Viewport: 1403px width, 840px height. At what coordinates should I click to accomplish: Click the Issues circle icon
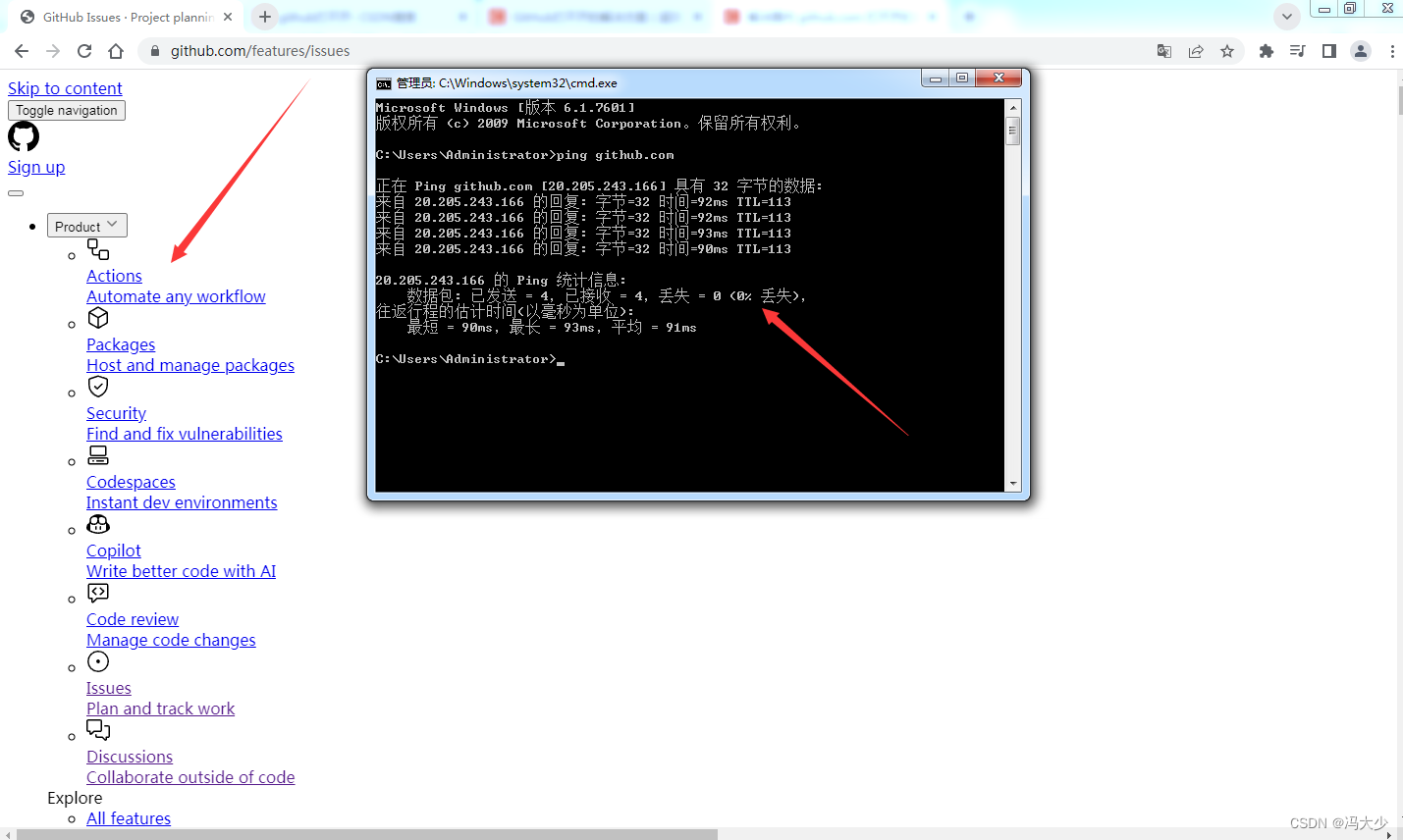(x=98, y=661)
